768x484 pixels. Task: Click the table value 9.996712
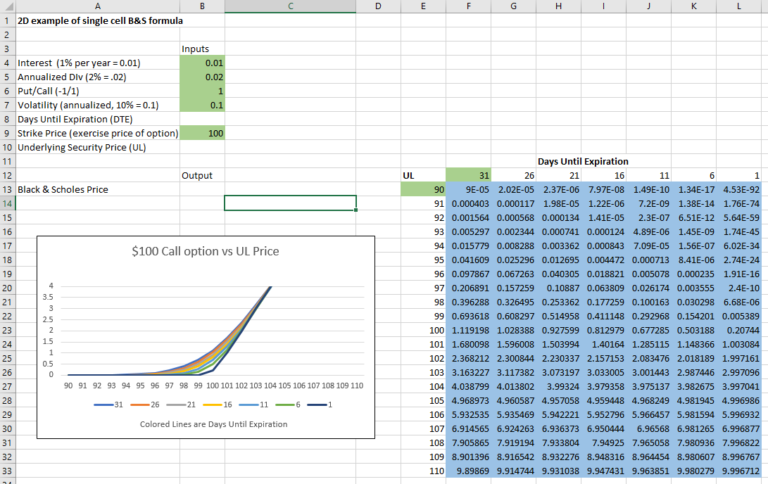(739, 471)
